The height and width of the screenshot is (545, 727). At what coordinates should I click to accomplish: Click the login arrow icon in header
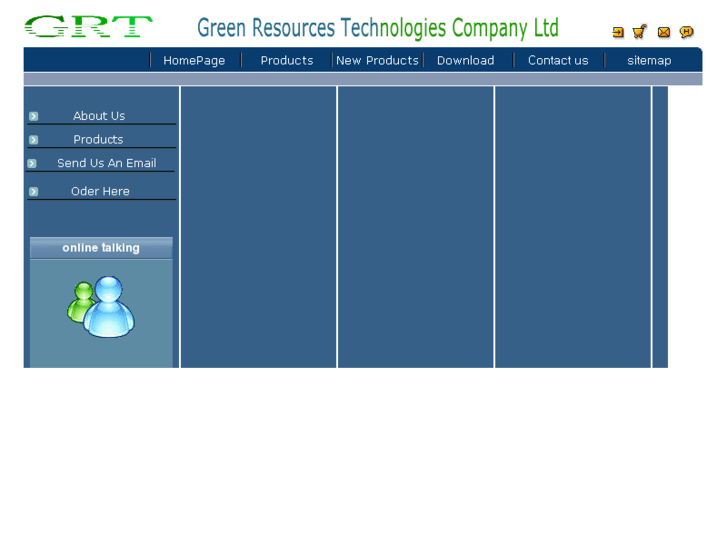618,32
